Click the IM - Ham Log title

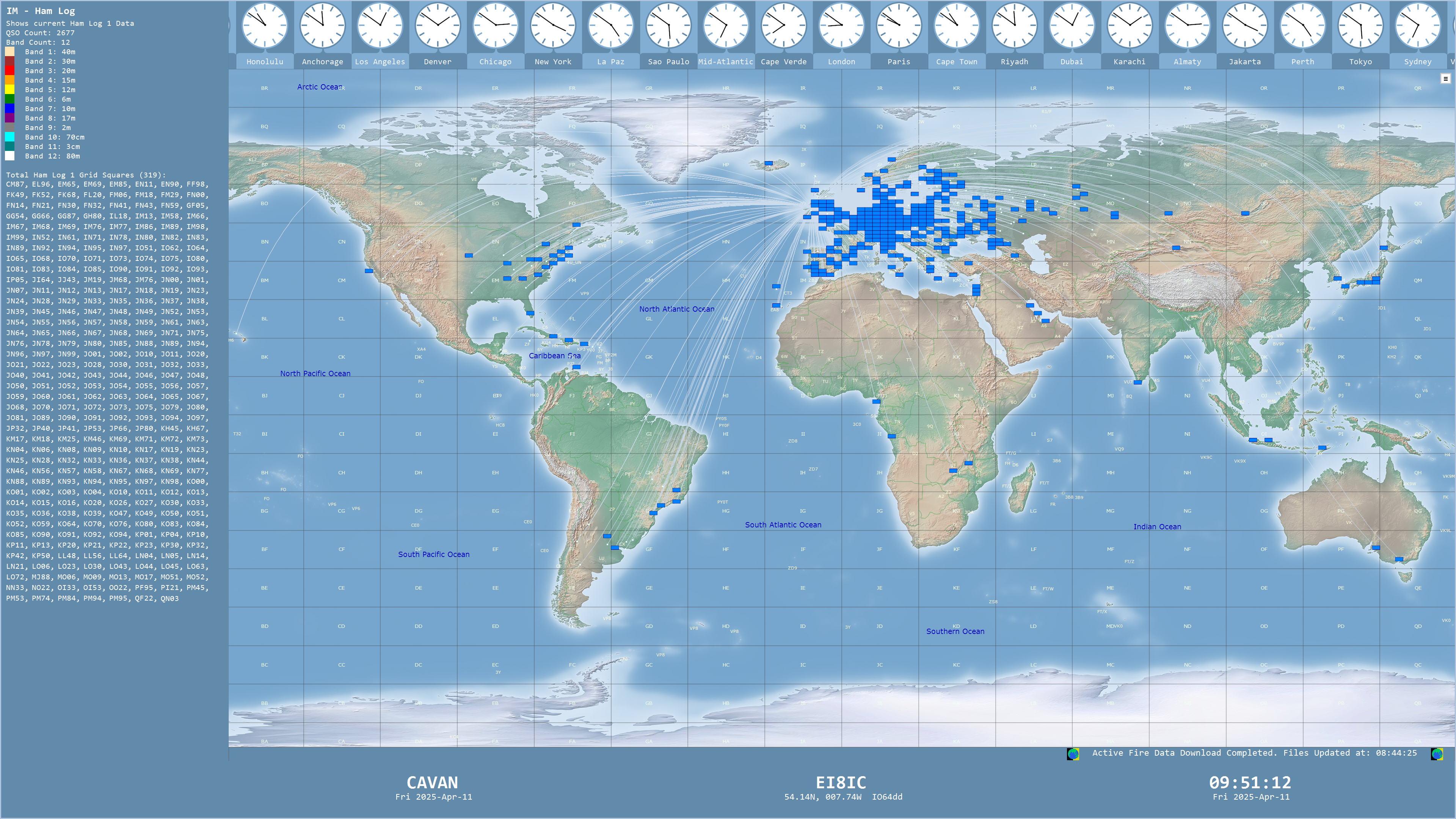coord(41,11)
